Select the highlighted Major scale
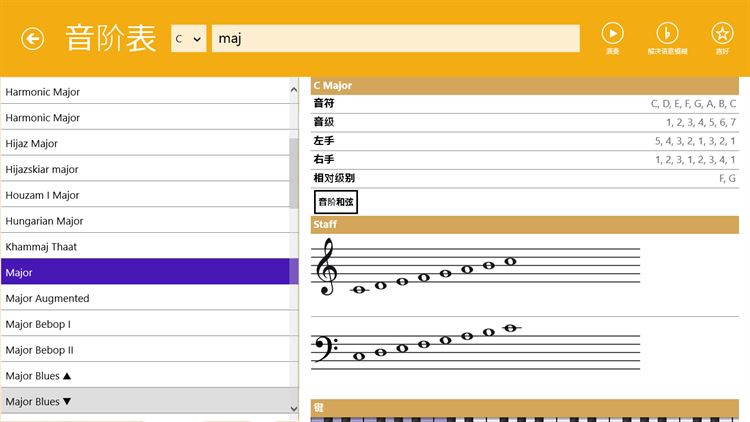 145,272
